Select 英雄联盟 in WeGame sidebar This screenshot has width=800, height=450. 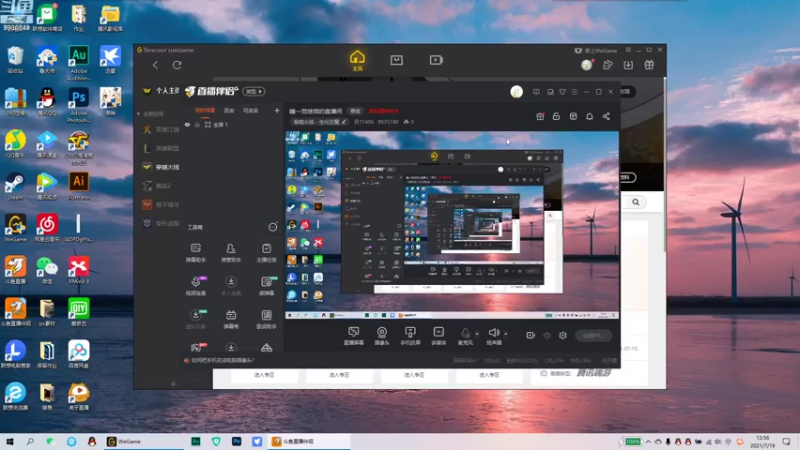coord(161,148)
